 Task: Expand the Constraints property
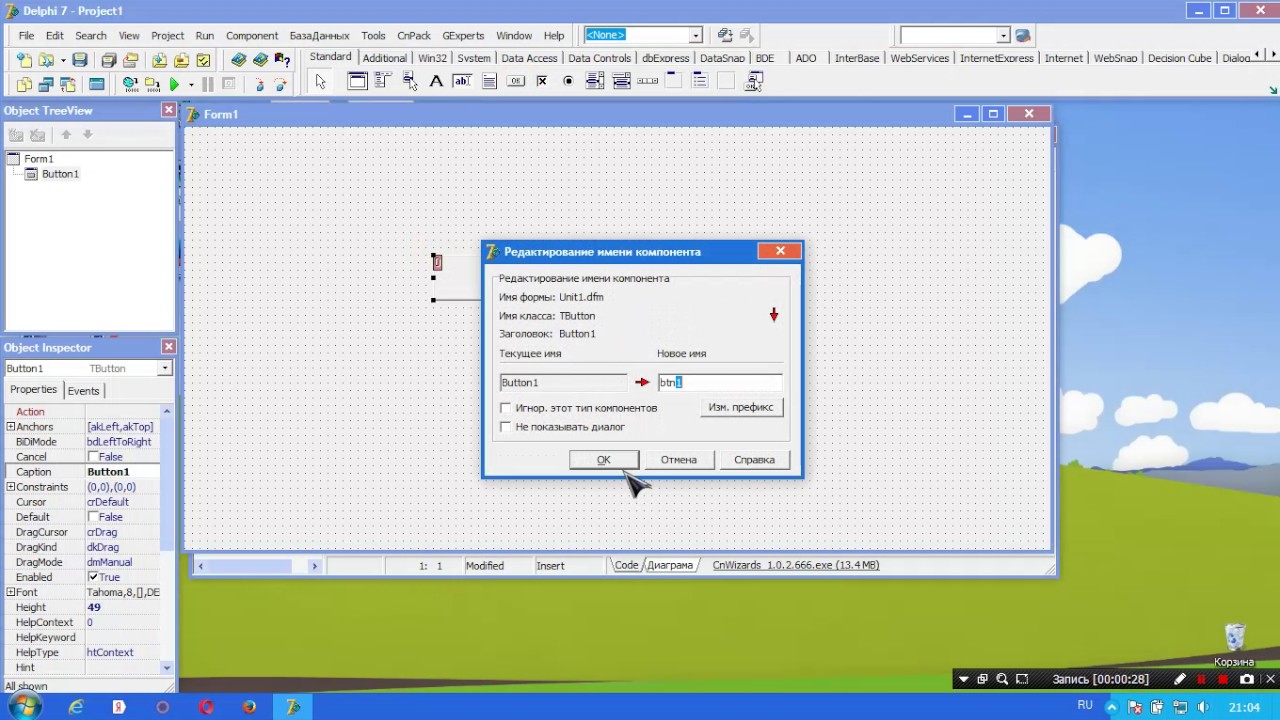(x=10, y=487)
